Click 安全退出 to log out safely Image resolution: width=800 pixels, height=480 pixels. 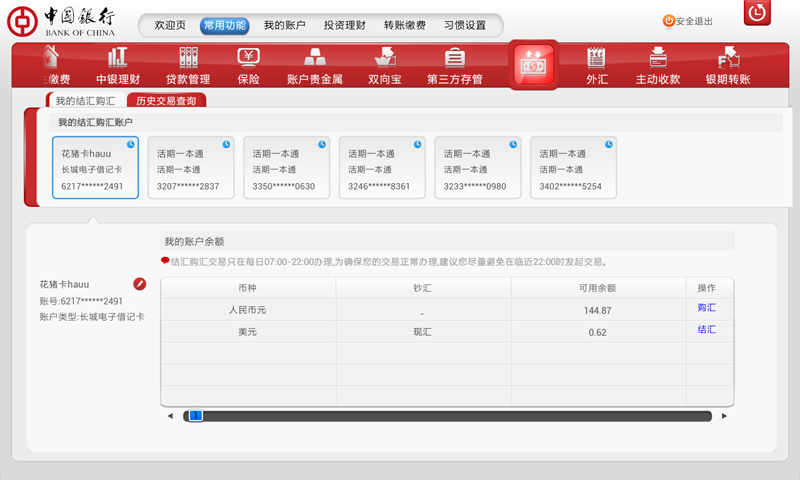tap(688, 21)
